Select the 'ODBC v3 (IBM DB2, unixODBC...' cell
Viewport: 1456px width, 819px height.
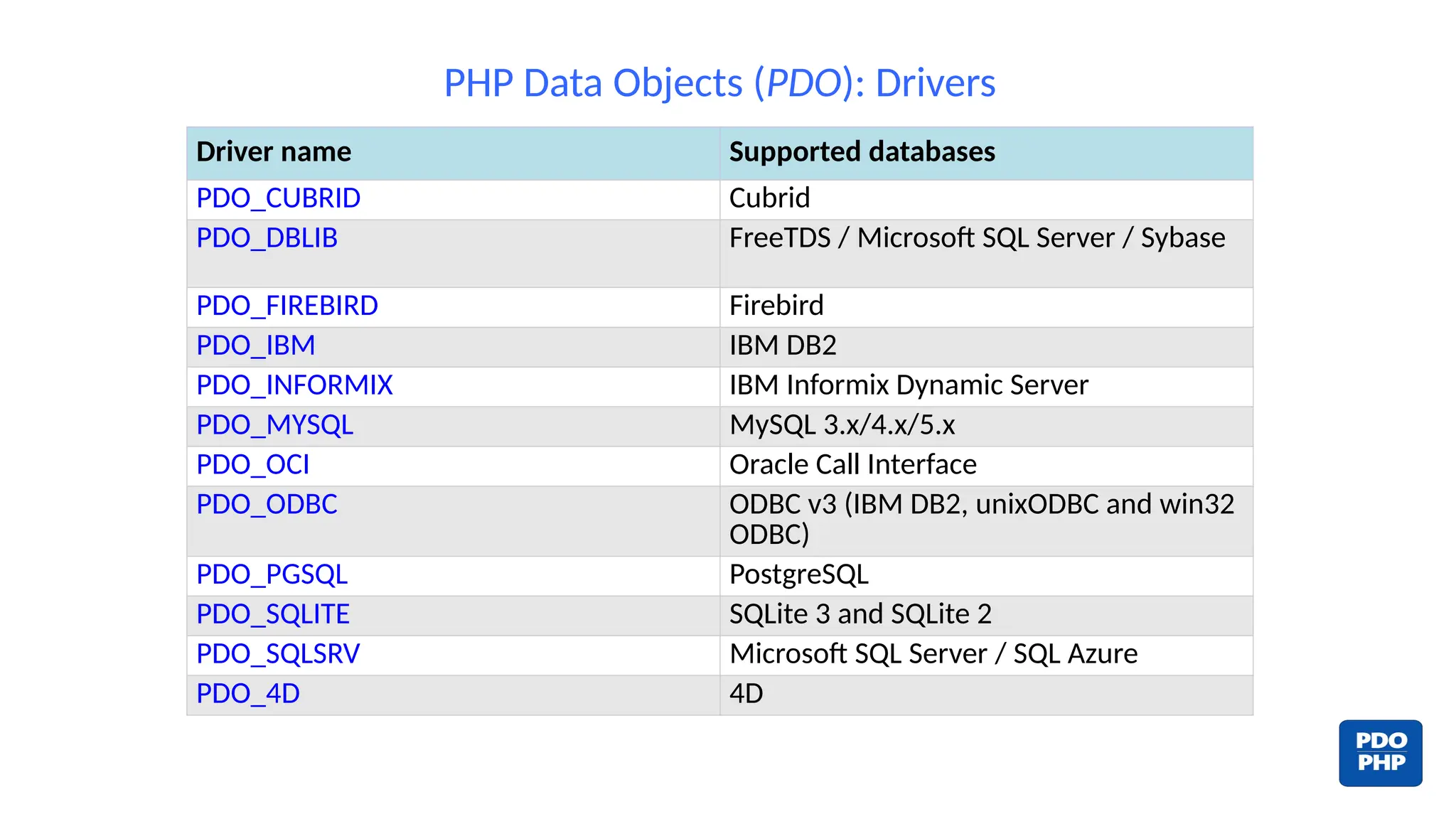(x=986, y=521)
